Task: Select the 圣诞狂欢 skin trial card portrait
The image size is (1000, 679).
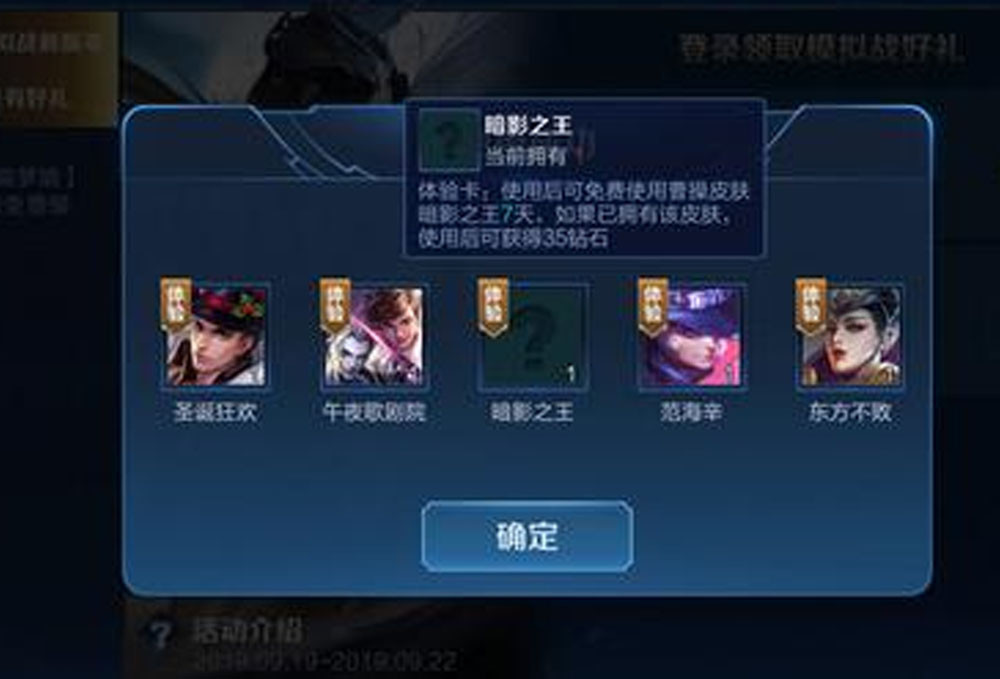Action: [216, 336]
